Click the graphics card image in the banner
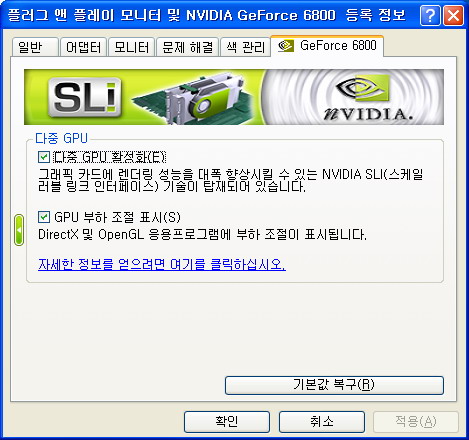469x440 pixels. 193,98
